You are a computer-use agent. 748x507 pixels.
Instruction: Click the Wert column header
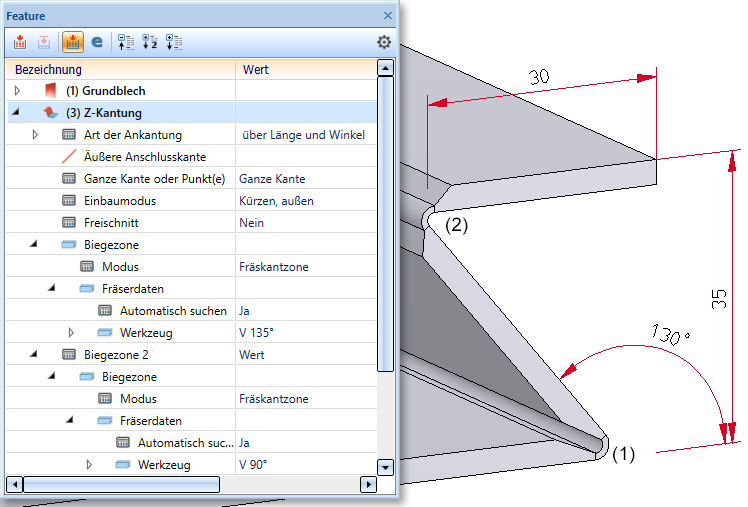pos(306,70)
